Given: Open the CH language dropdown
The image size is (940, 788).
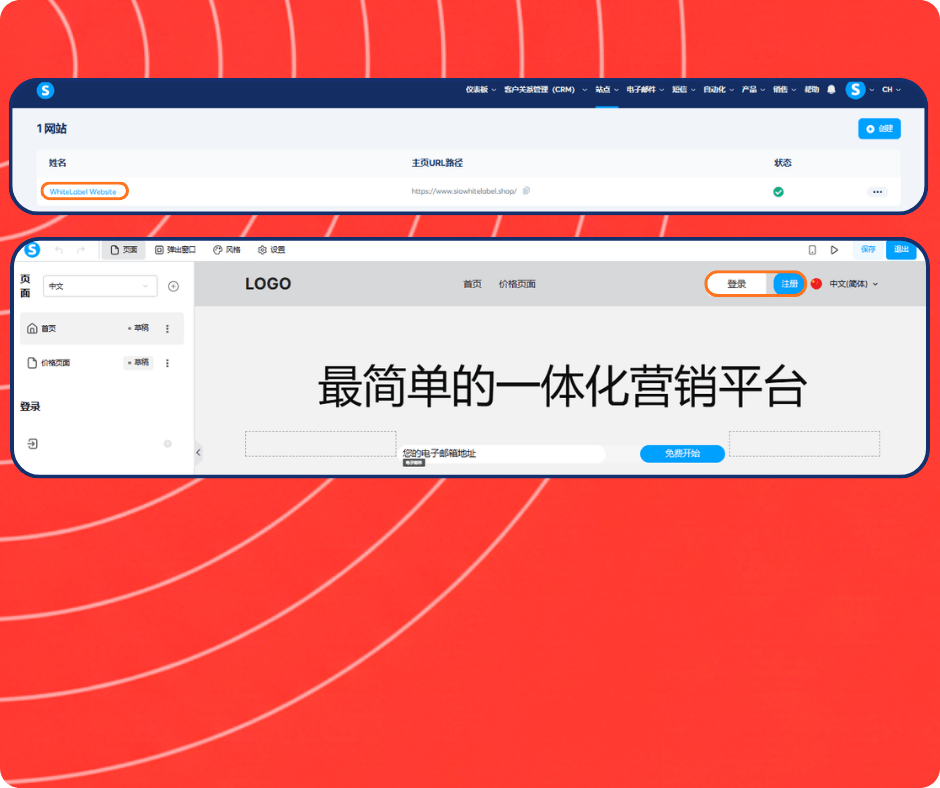Looking at the screenshot, I should tap(891, 89).
